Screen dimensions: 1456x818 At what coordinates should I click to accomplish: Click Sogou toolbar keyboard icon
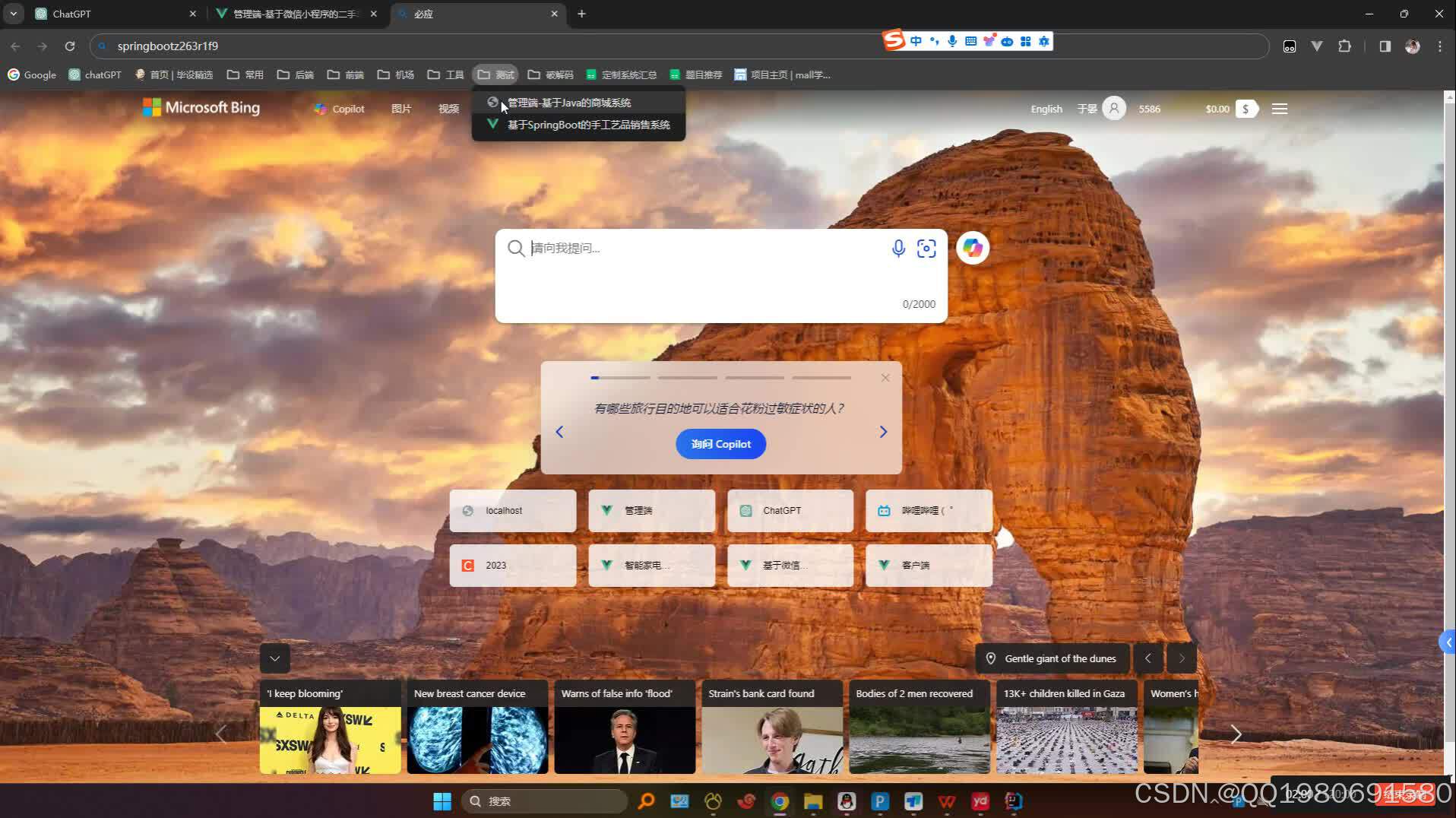click(x=970, y=41)
